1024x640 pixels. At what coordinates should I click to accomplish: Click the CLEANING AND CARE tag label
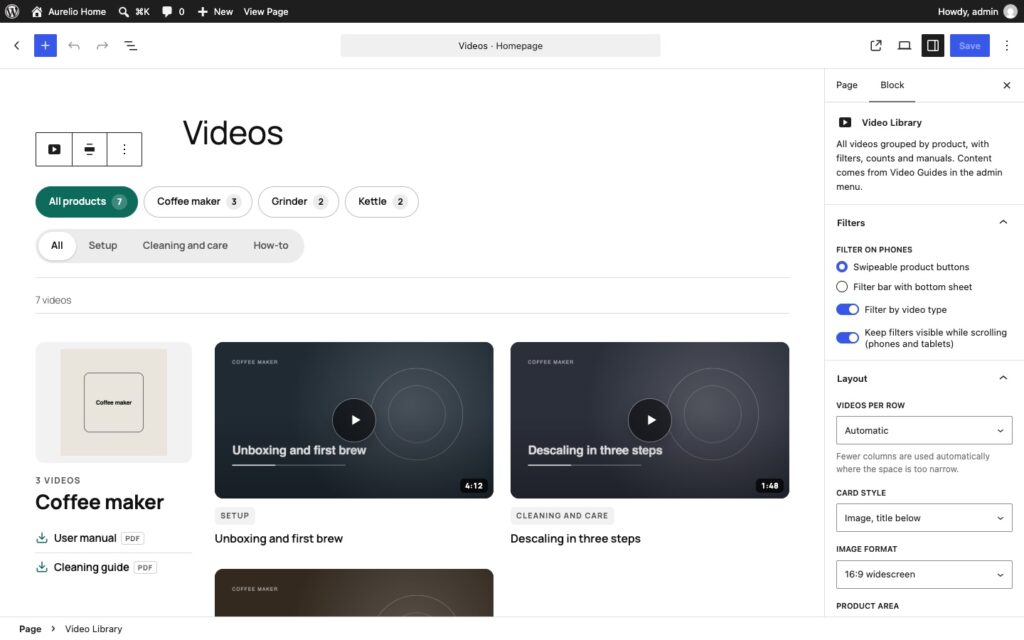[x=562, y=516]
